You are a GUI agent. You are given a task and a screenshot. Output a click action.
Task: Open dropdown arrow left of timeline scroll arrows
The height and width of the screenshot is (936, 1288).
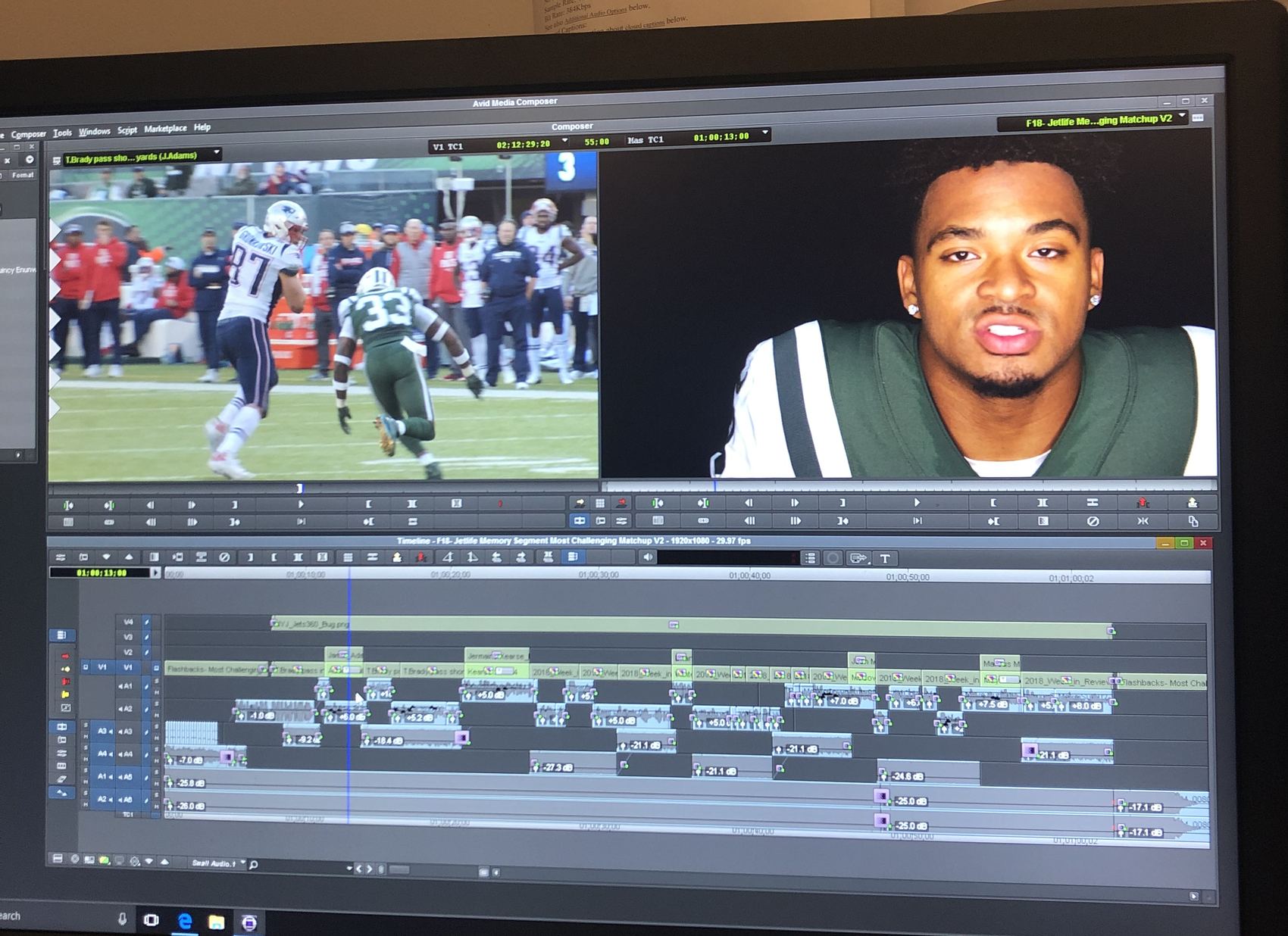coord(349,868)
